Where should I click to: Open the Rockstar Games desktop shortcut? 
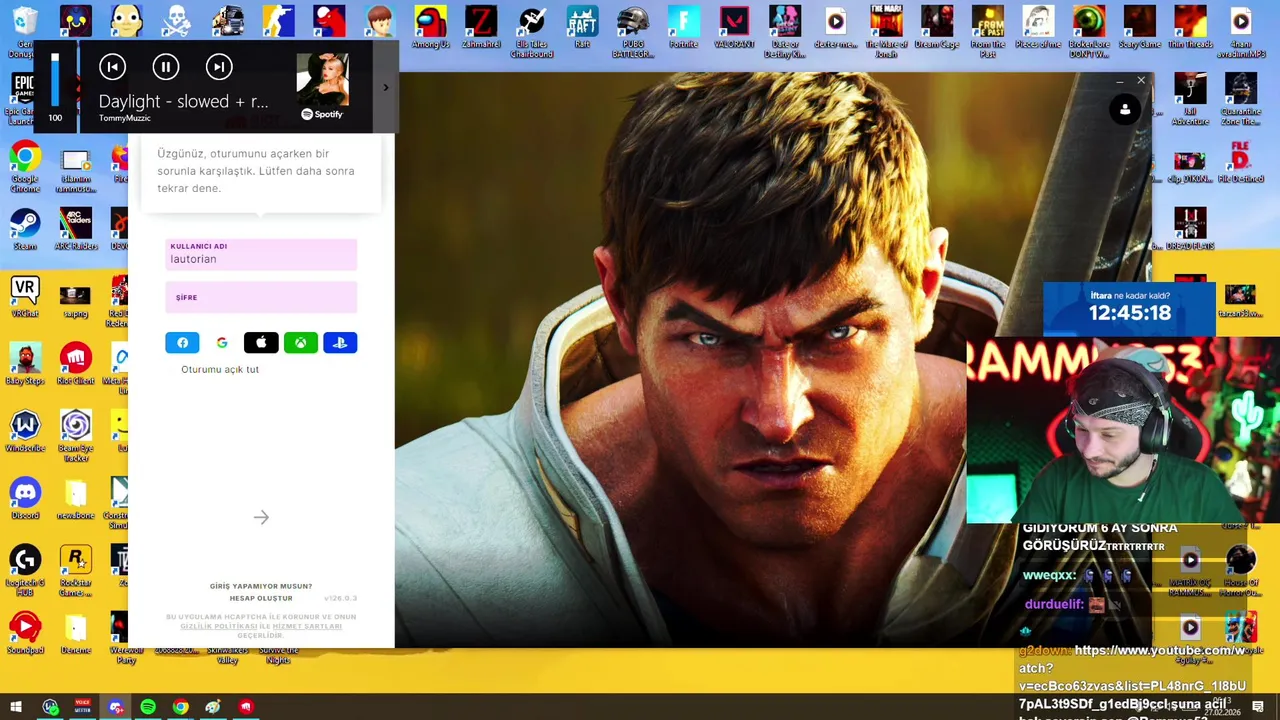(76, 571)
